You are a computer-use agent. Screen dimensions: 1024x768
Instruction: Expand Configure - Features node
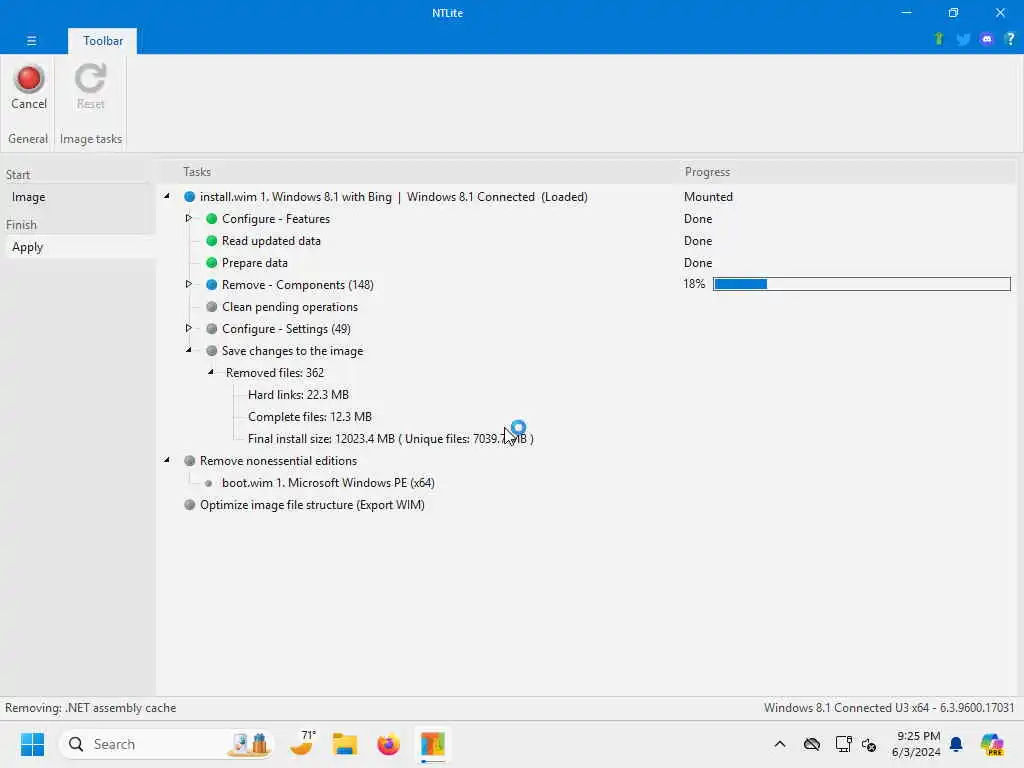pyautogui.click(x=189, y=218)
